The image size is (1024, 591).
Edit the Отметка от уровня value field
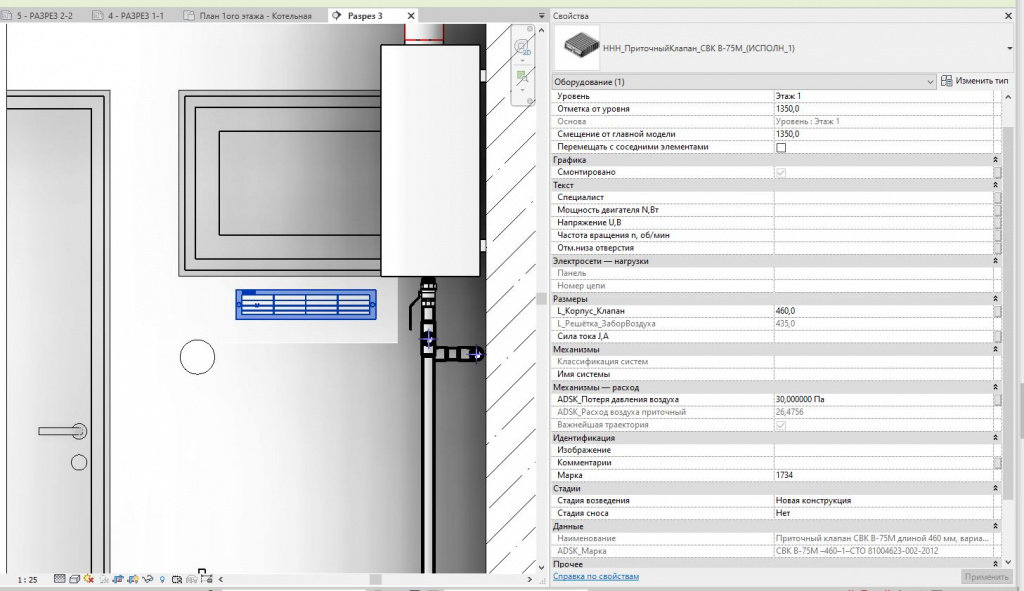pos(884,109)
